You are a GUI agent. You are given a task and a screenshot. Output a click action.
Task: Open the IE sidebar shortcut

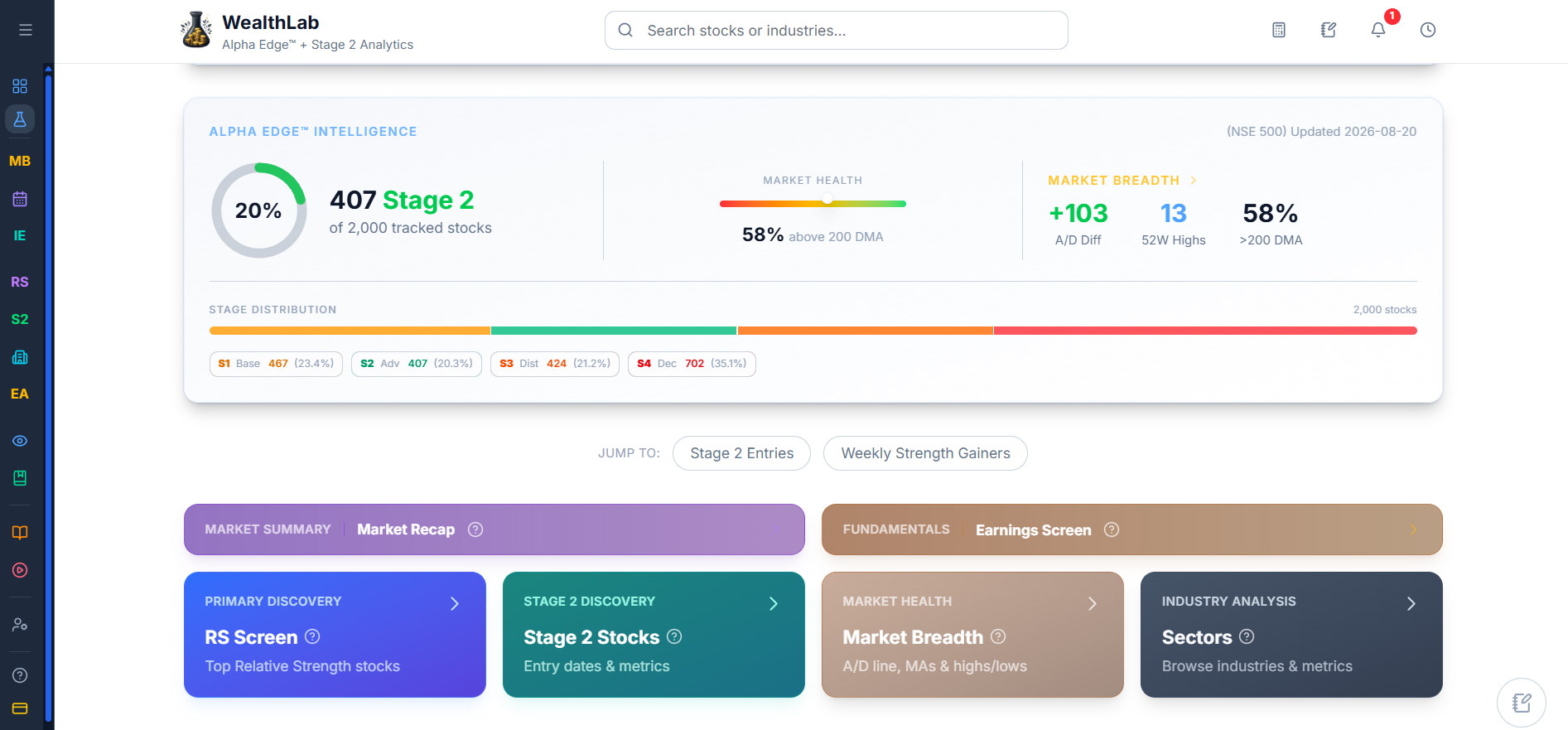click(x=20, y=236)
